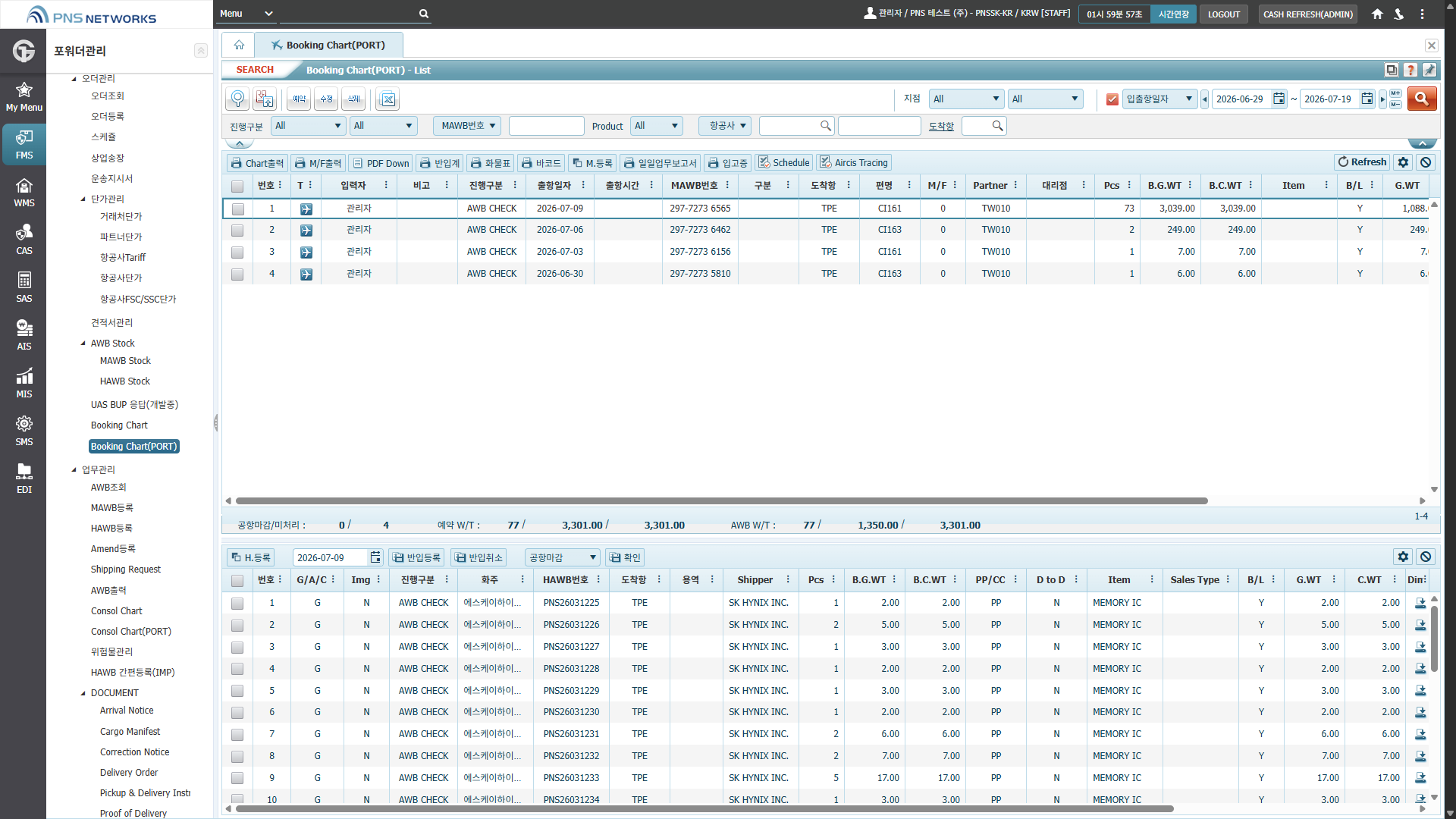Click the Refresh button

1362,162
